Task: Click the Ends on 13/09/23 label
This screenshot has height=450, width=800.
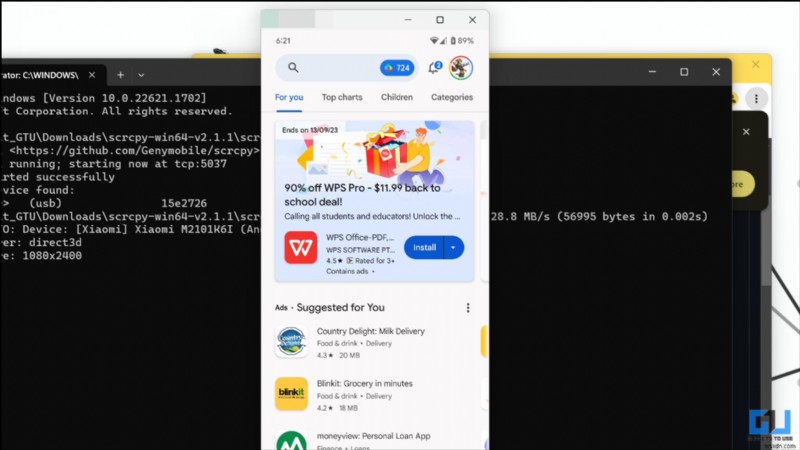Action: (310, 130)
